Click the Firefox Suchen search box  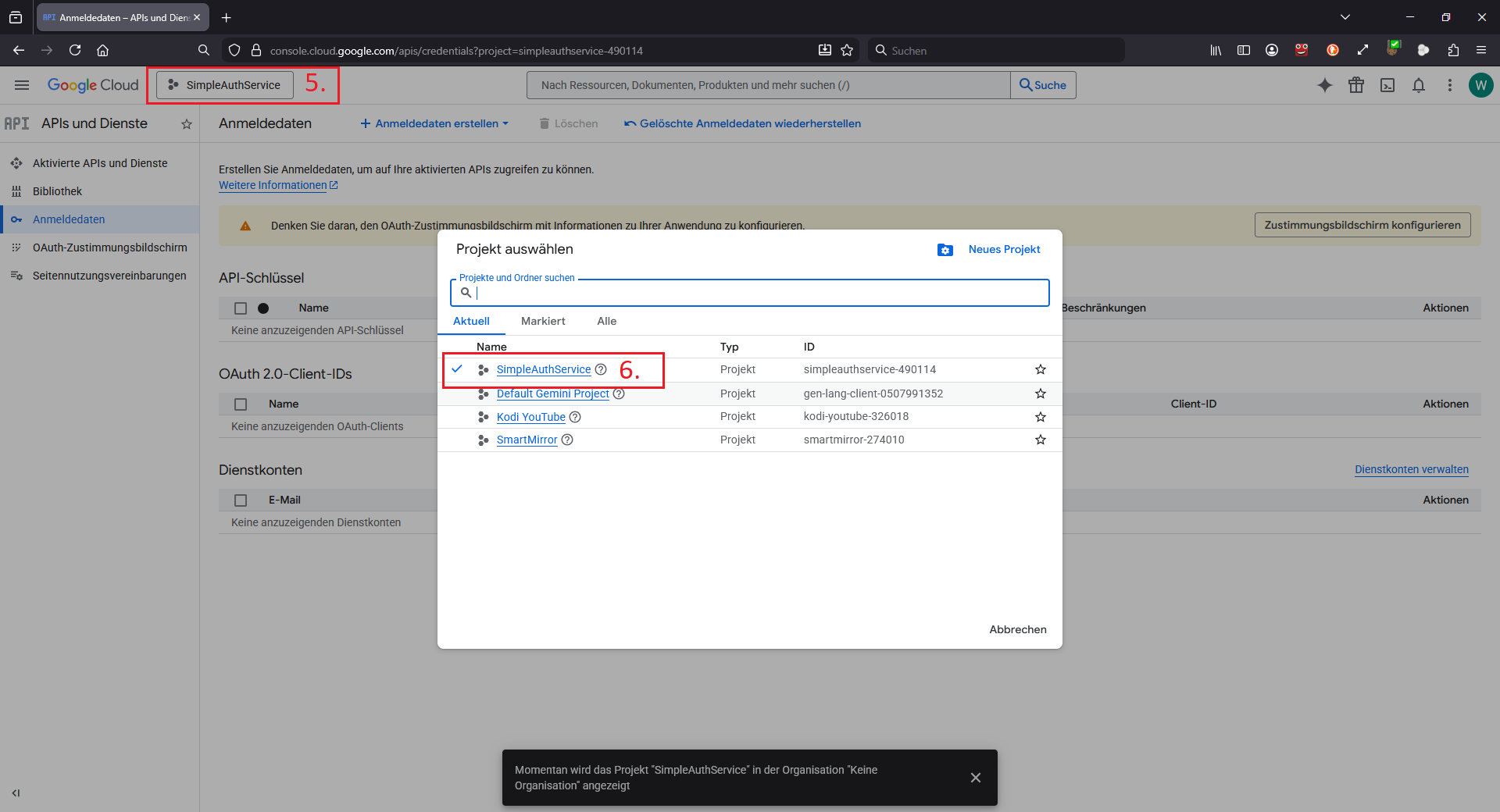pyautogui.click(x=996, y=50)
